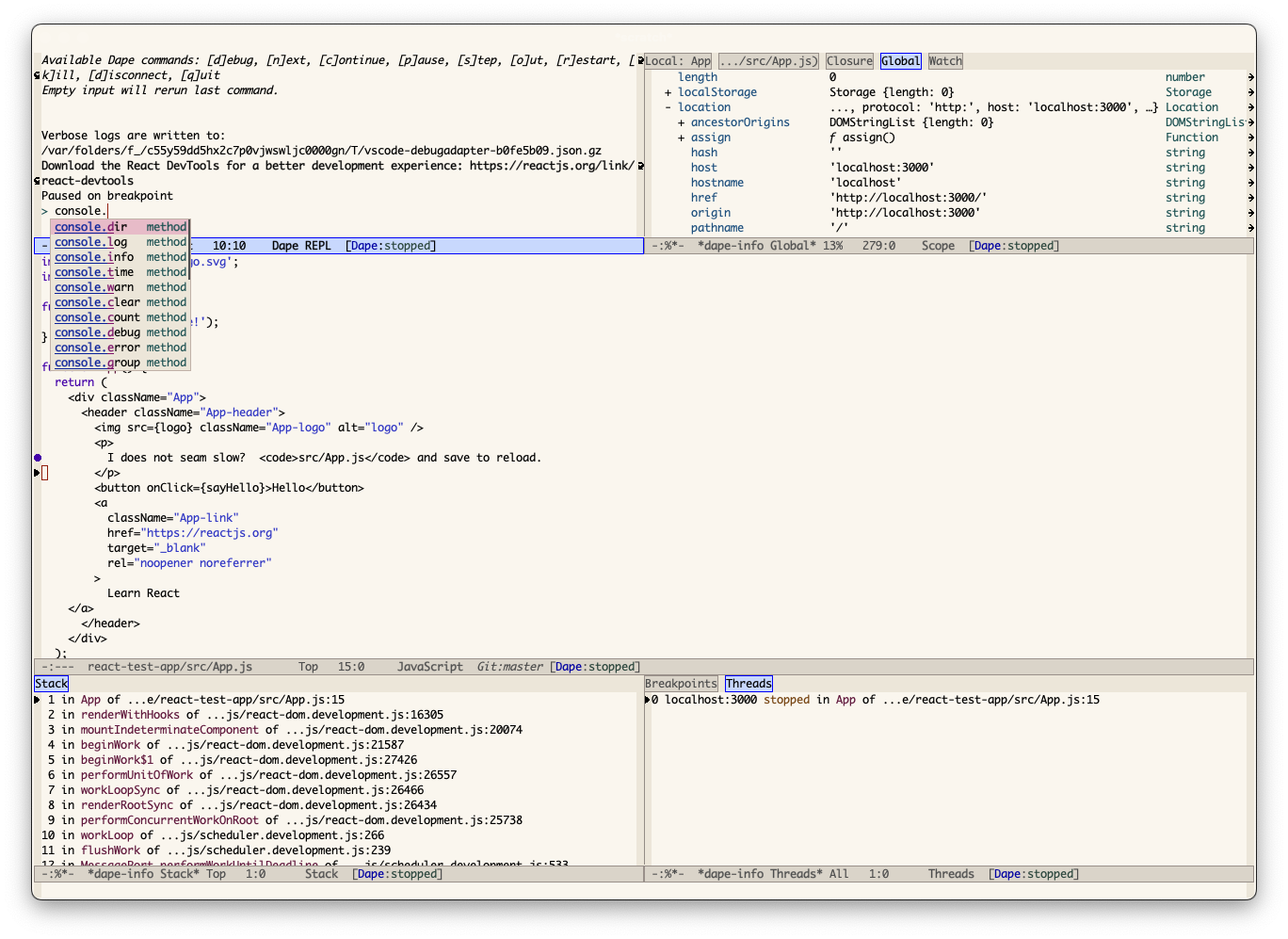Click Dape:stopped in the Stack mode line
This screenshot has width=1288, height=939.
[x=397, y=874]
